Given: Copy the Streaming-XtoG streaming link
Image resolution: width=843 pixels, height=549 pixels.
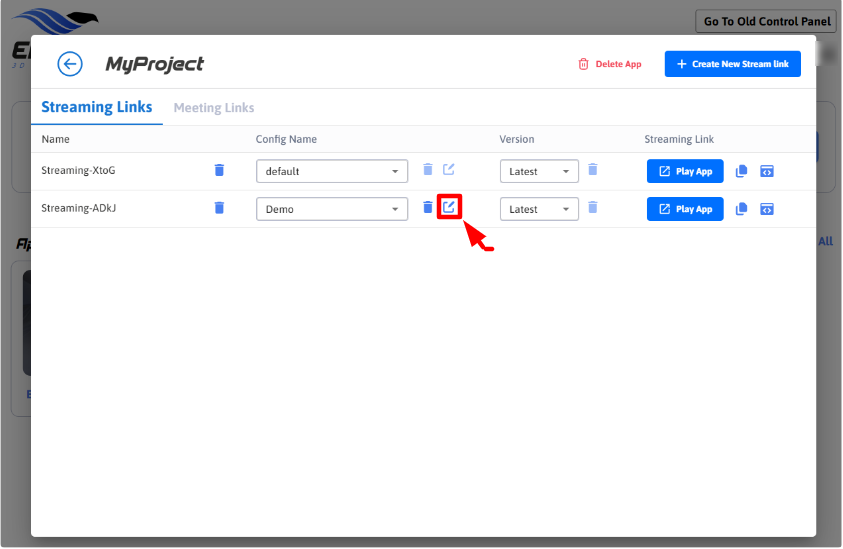Looking at the screenshot, I should pos(741,171).
